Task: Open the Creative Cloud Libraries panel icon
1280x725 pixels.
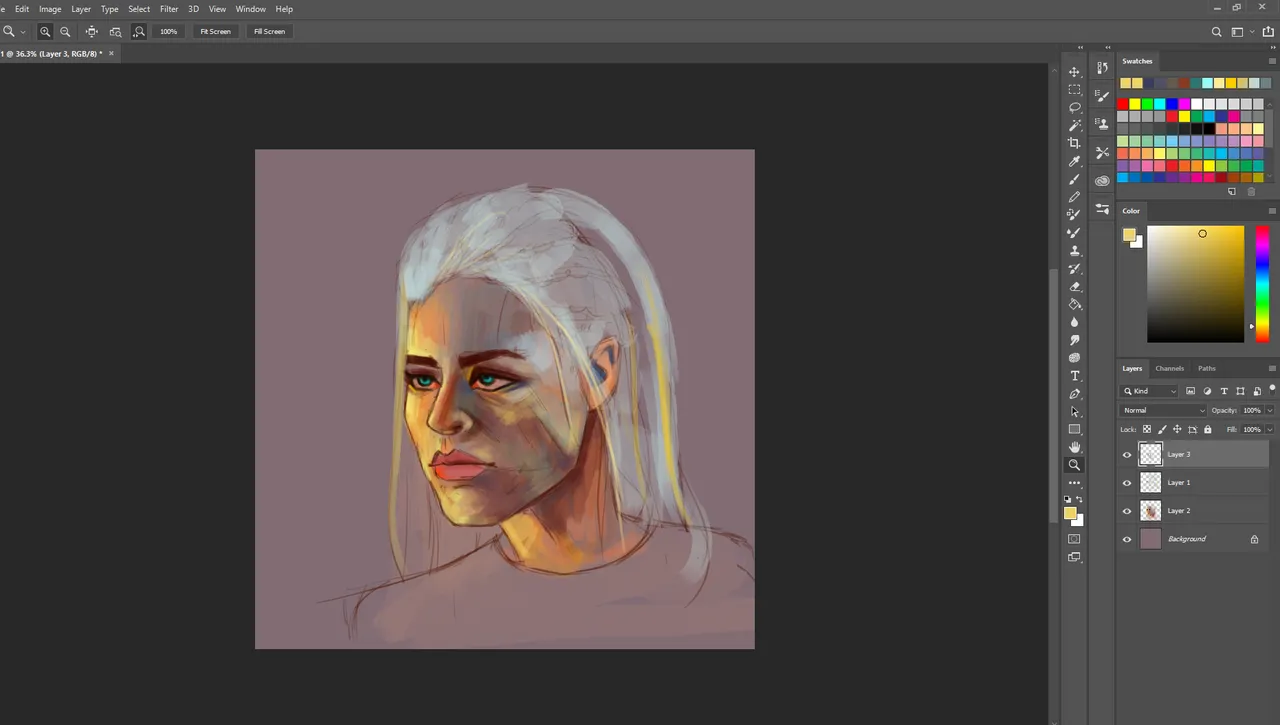Action: tap(1102, 181)
